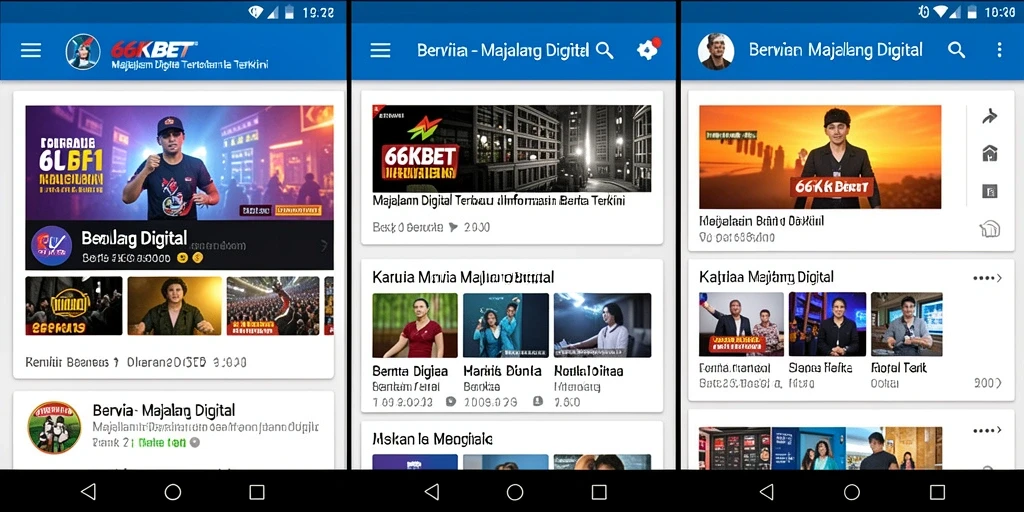
Task: Tap Rotel Terk caption
Action: pyautogui.click(x=899, y=368)
